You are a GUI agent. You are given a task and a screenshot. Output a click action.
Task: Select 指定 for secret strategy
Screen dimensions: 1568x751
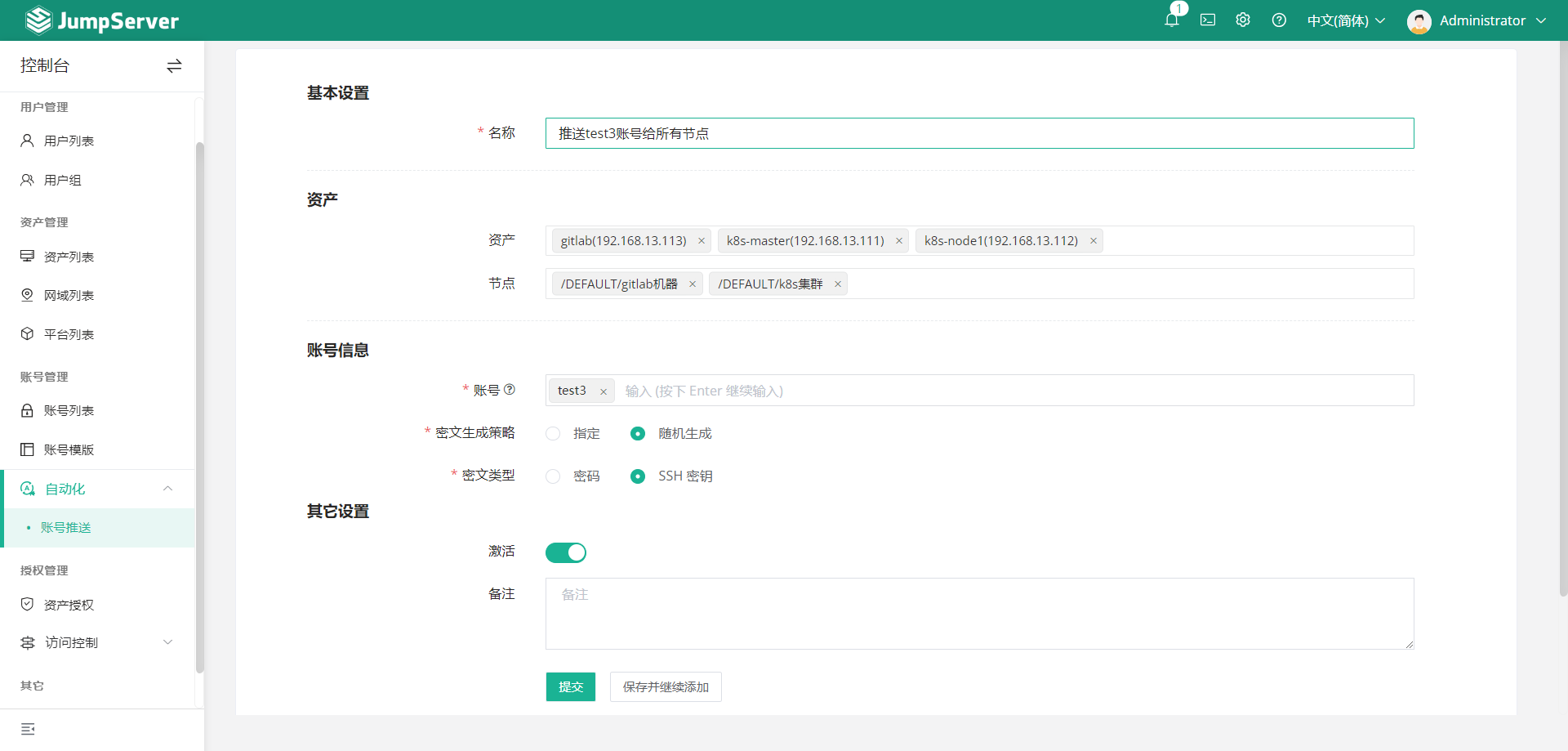point(553,434)
